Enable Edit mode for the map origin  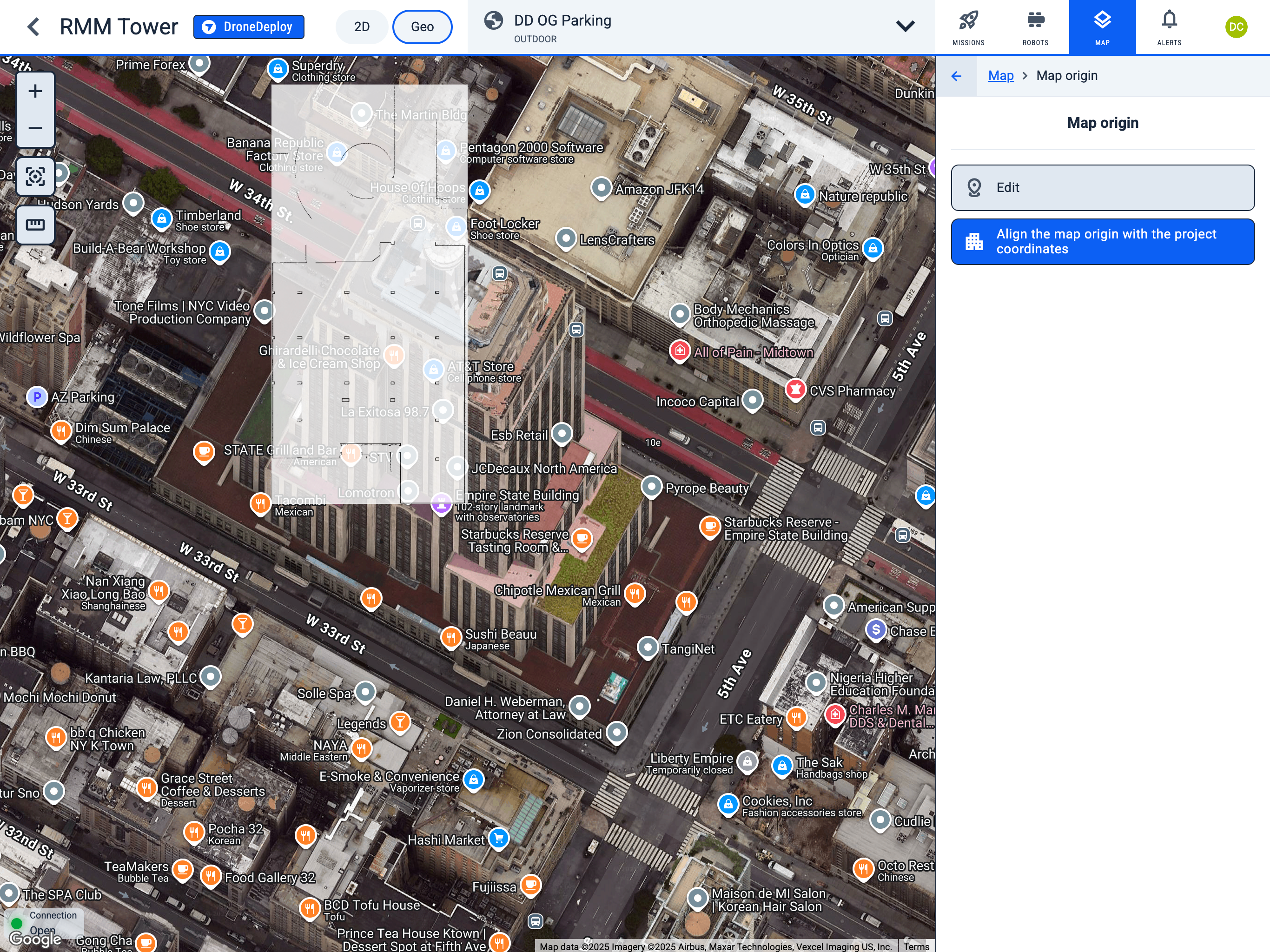[1102, 188]
